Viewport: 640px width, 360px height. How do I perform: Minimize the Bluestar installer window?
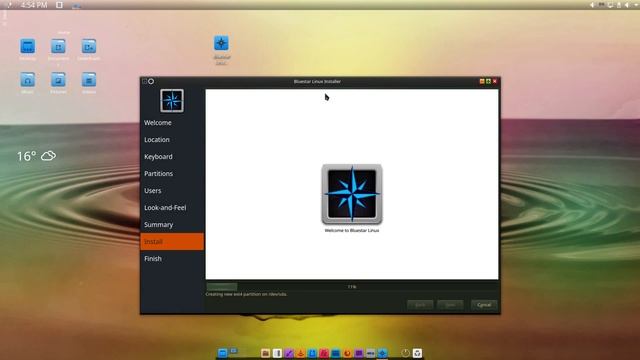pos(482,82)
